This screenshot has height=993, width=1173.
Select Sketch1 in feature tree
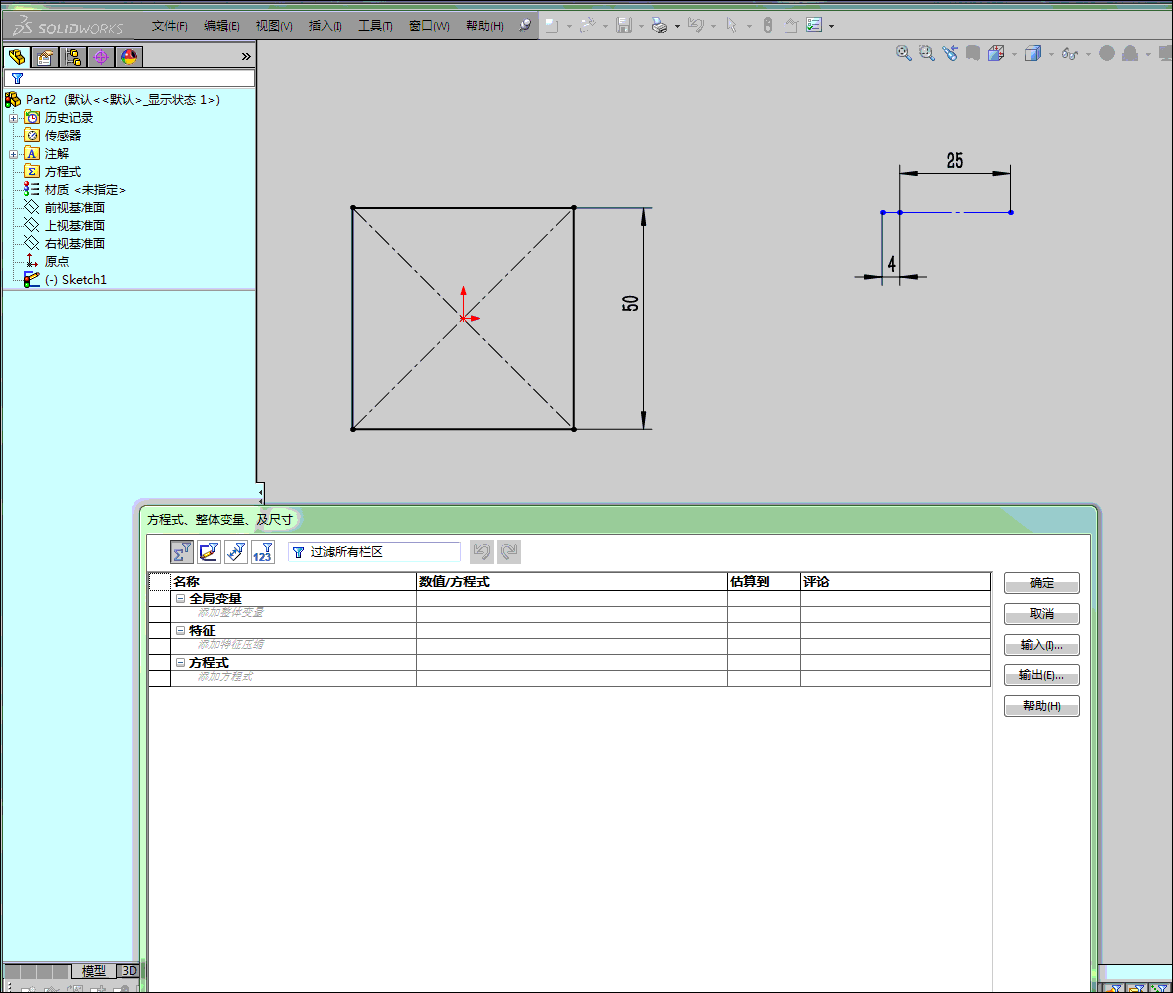(66, 279)
